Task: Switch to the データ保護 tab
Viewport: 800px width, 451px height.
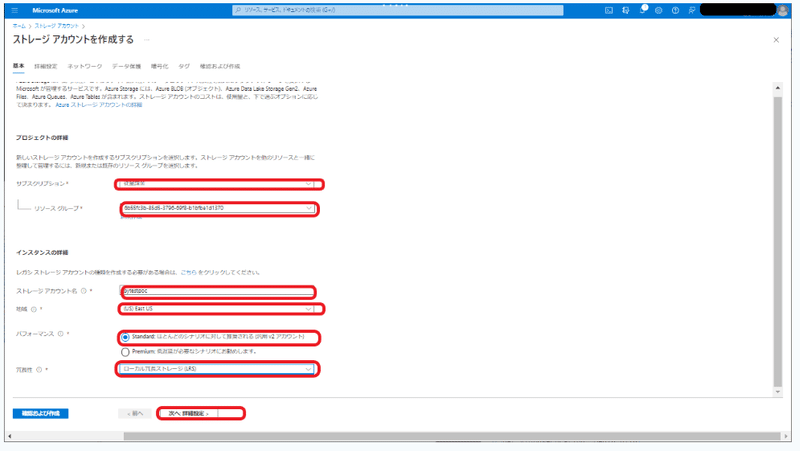Action: click(127, 66)
